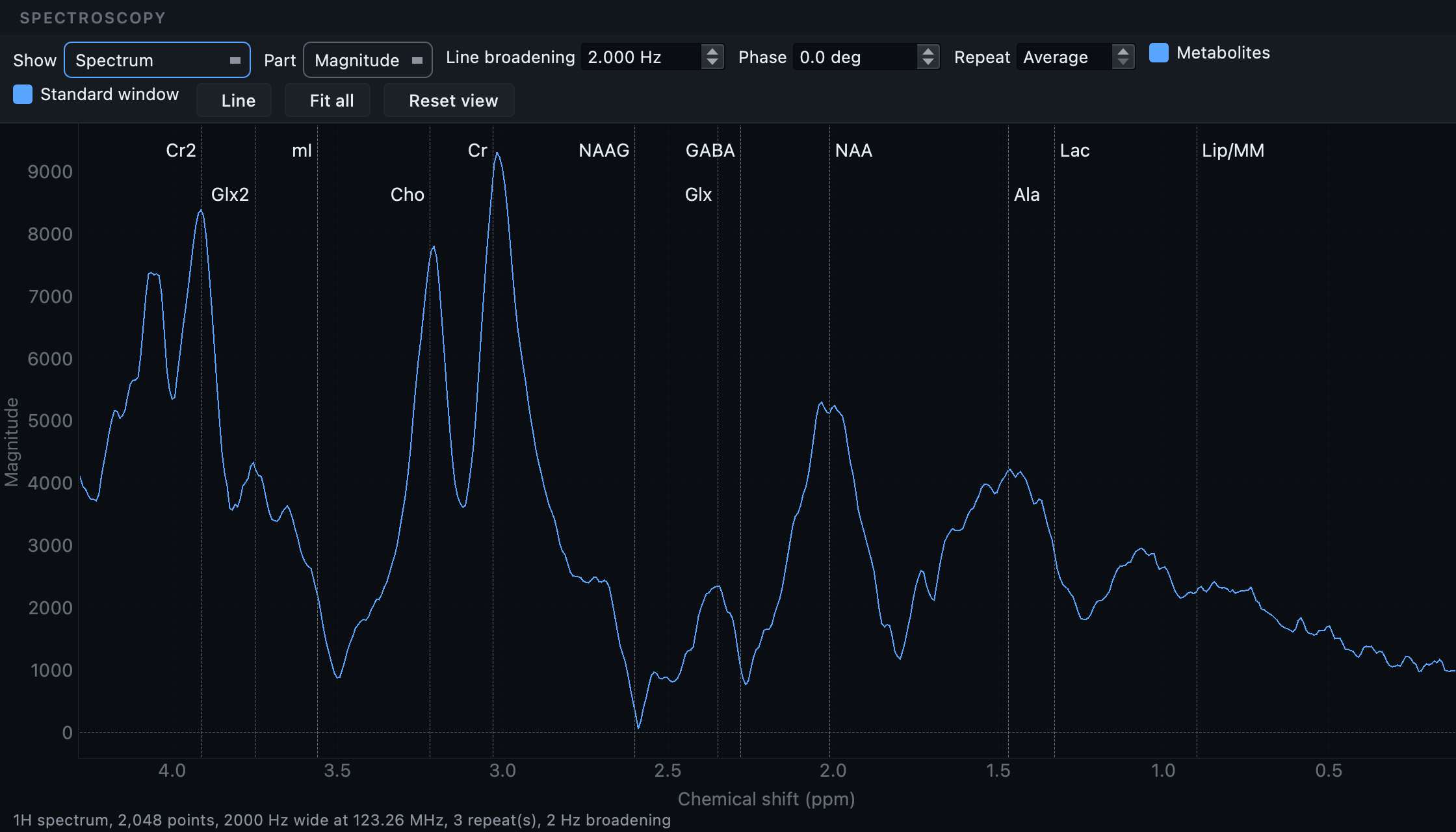Screen dimensions: 1456x832
Task: Decrease the Line broadening value using its down arrow
Action: (x=712, y=63)
